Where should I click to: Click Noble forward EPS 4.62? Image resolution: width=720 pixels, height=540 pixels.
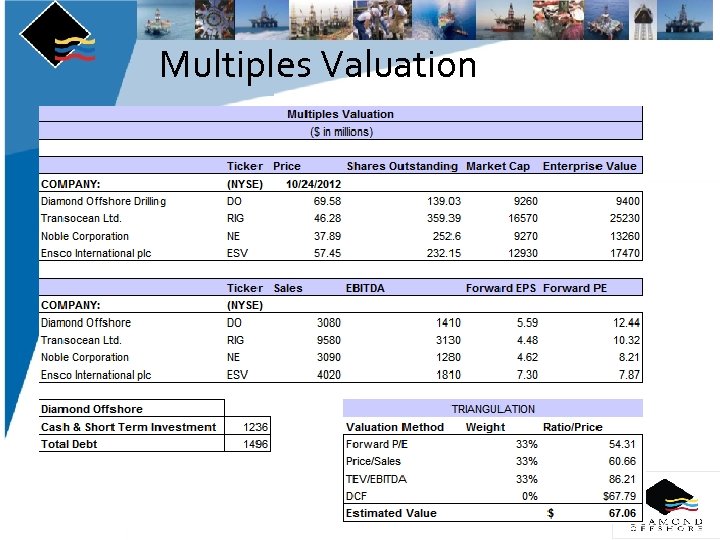point(527,357)
